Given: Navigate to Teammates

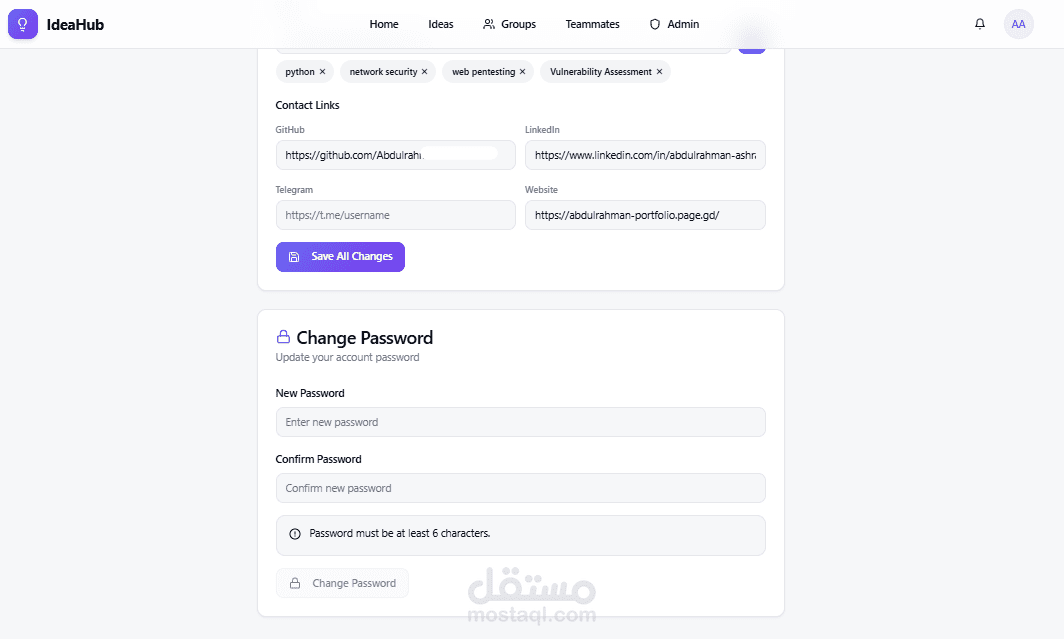Looking at the screenshot, I should point(592,24).
